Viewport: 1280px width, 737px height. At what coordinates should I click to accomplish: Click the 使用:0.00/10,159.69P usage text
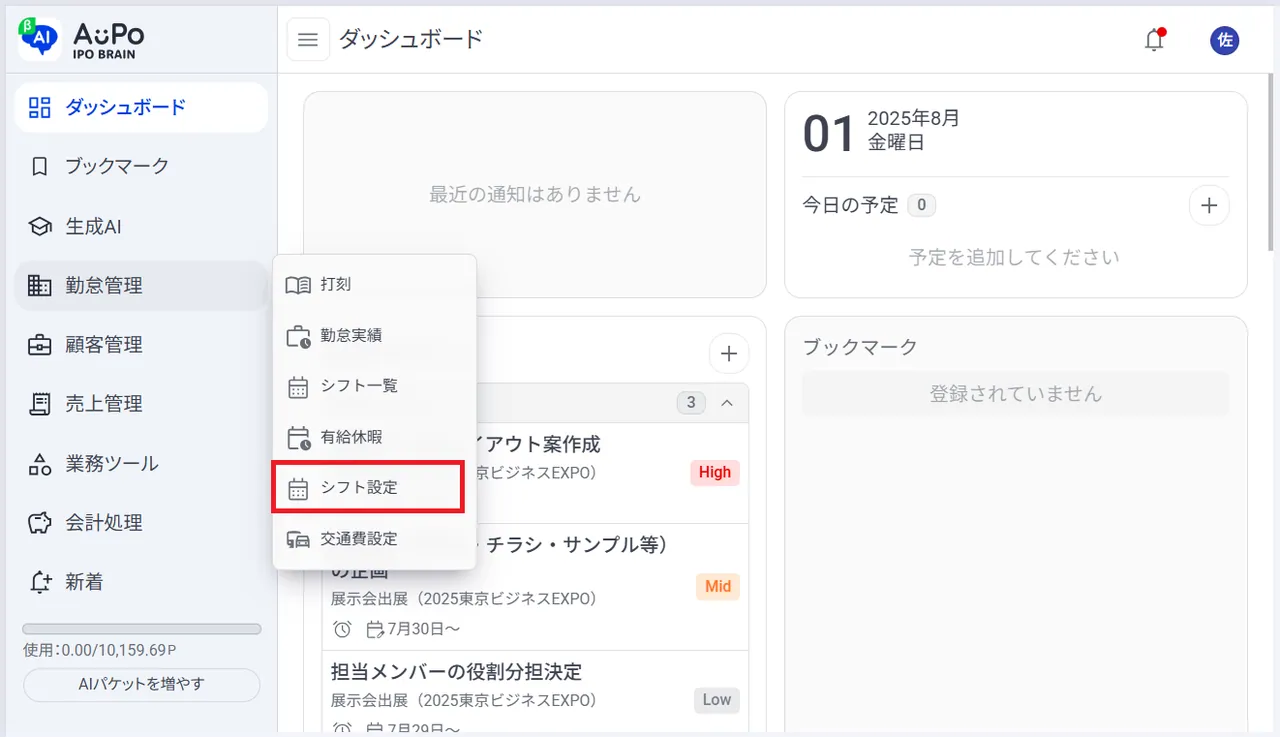(100, 650)
